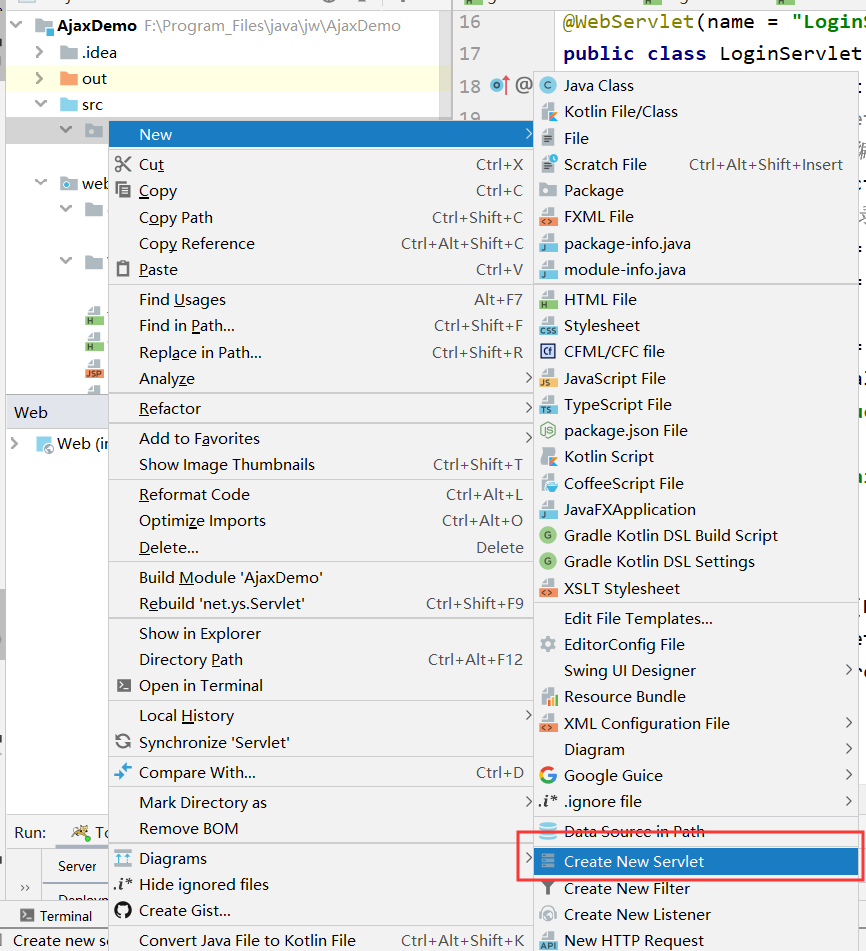Choose Show in Explorer
The height and width of the screenshot is (951, 866).
click(x=321, y=633)
